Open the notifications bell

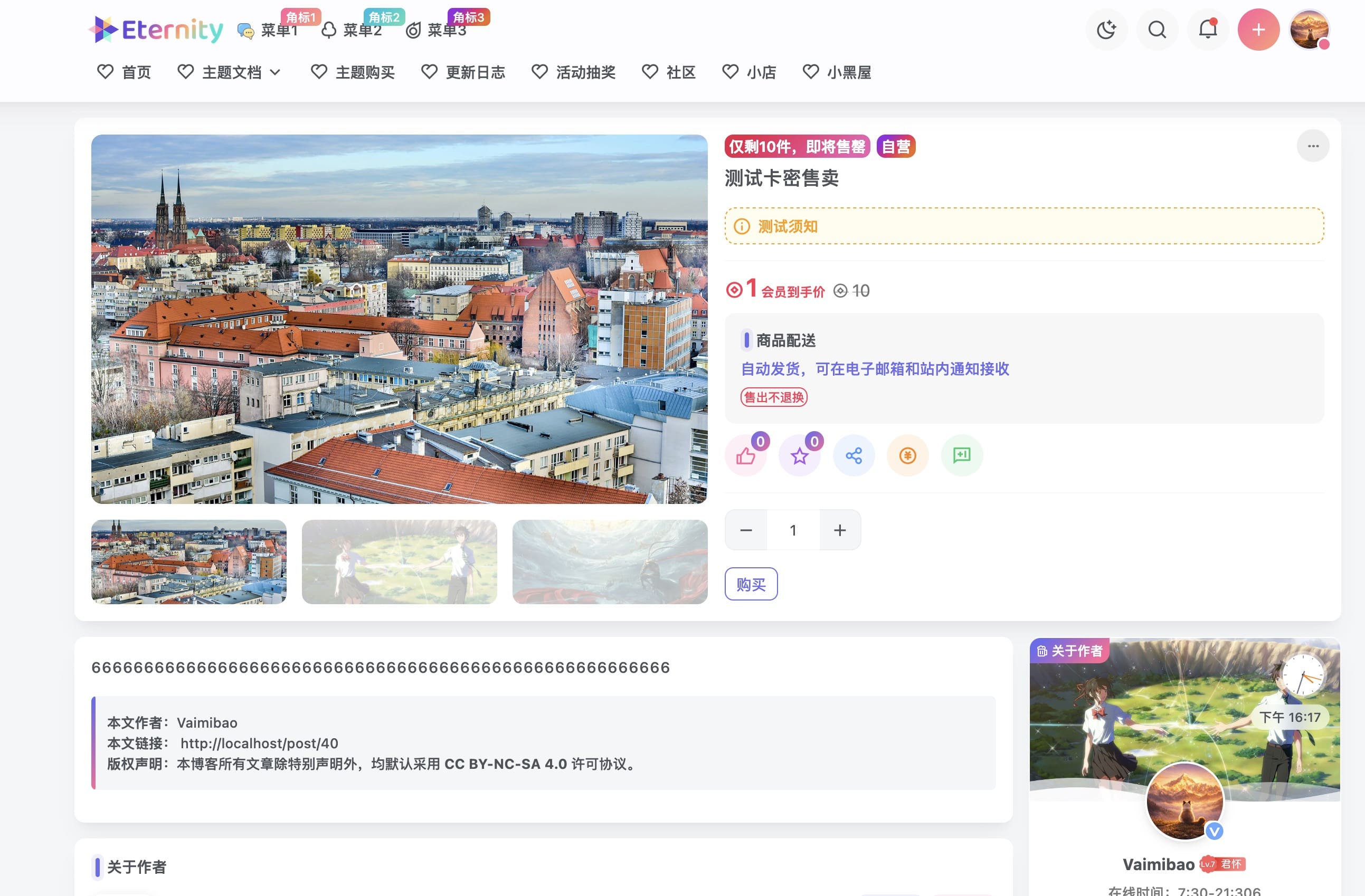click(x=1207, y=30)
